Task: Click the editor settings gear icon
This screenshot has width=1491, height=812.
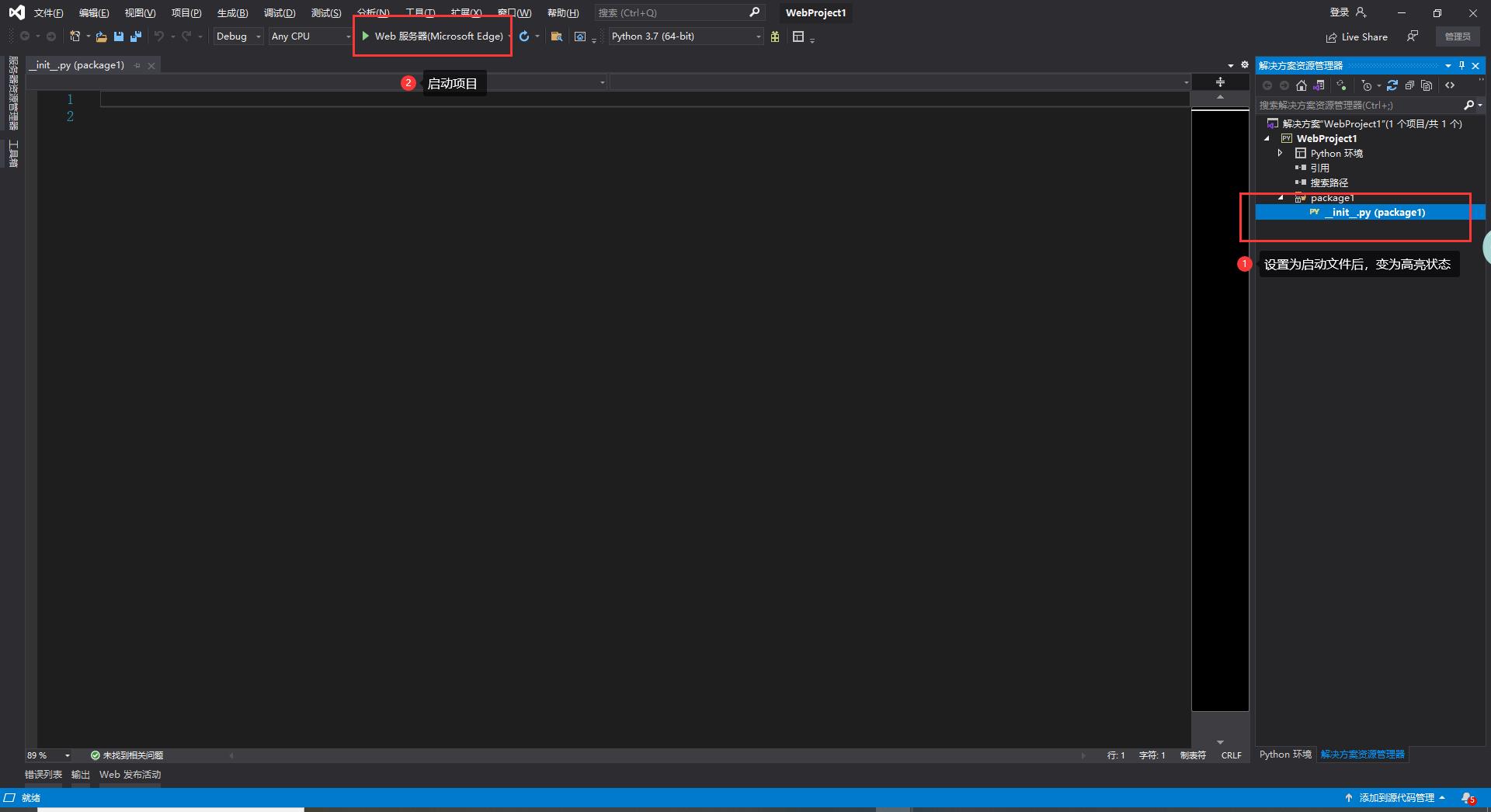Action: pos(1245,65)
